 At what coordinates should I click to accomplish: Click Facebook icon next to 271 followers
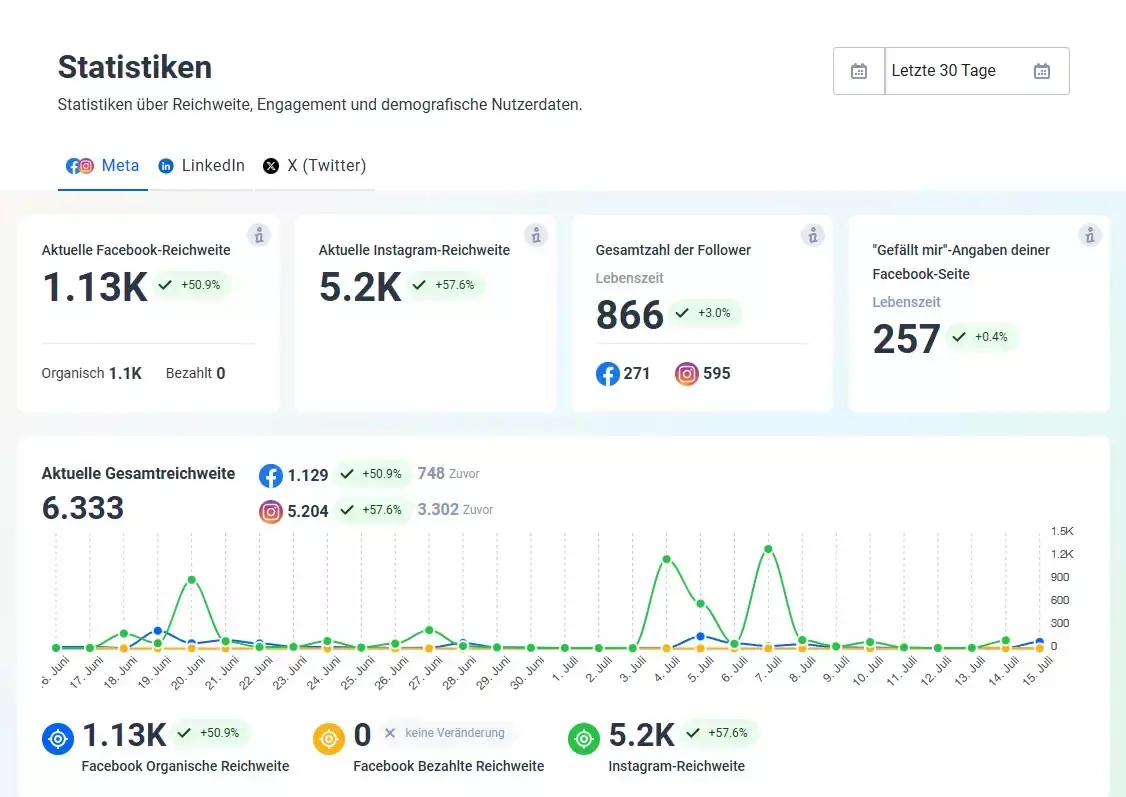607,374
